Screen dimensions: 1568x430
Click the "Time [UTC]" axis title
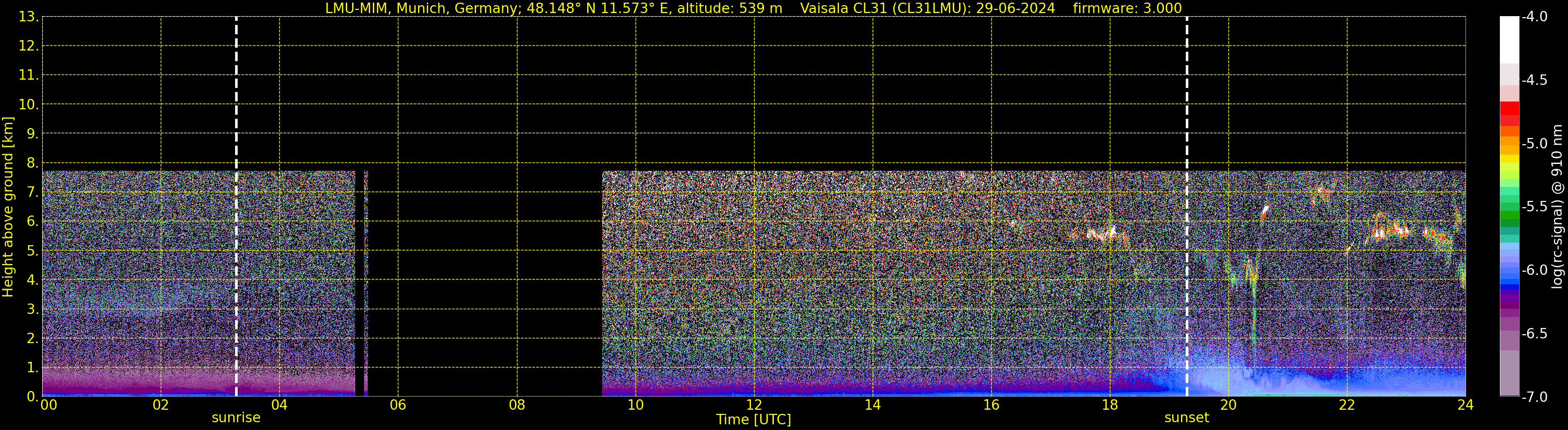(753, 420)
